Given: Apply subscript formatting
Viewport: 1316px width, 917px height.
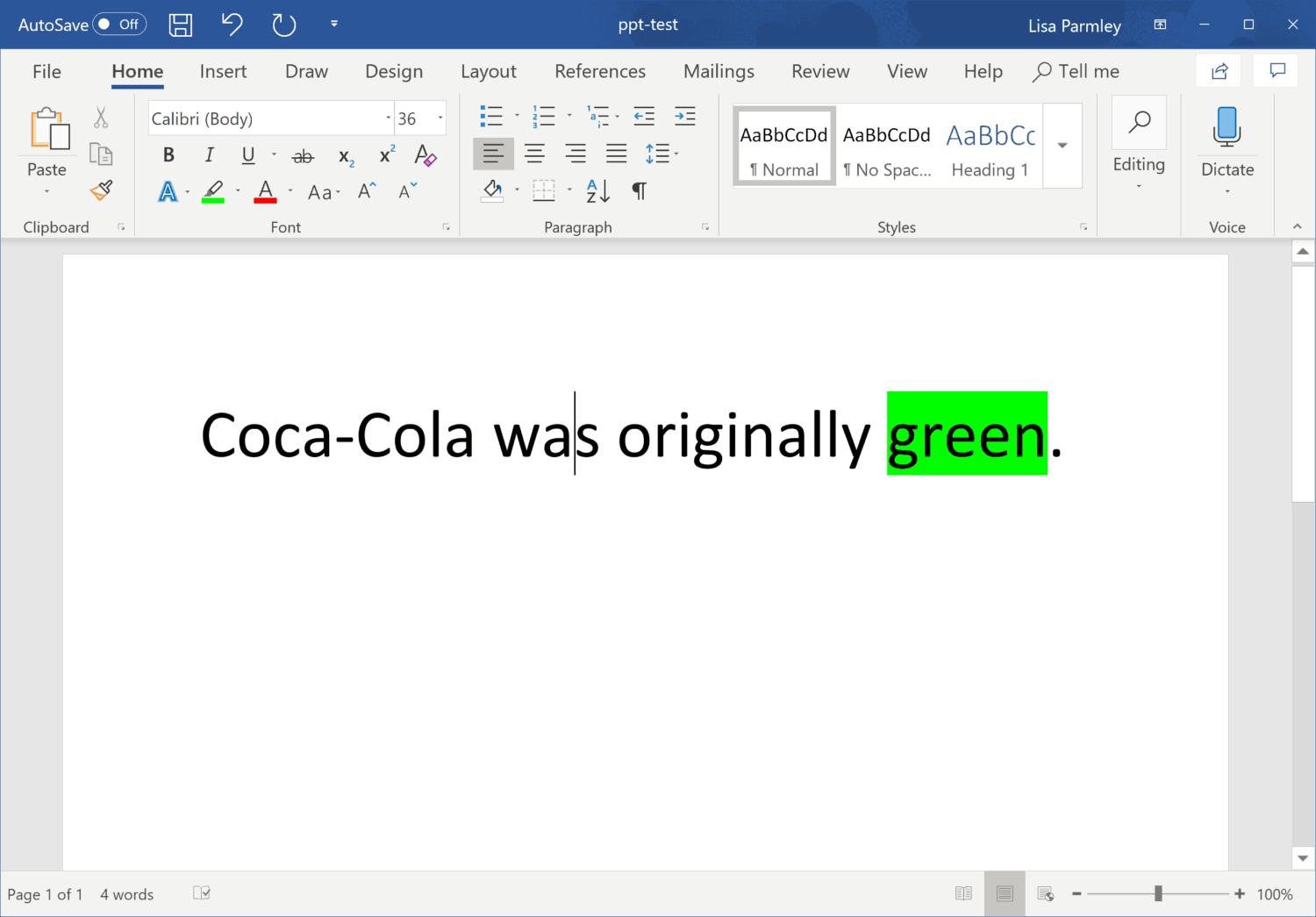Looking at the screenshot, I should [x=346, y=157].
